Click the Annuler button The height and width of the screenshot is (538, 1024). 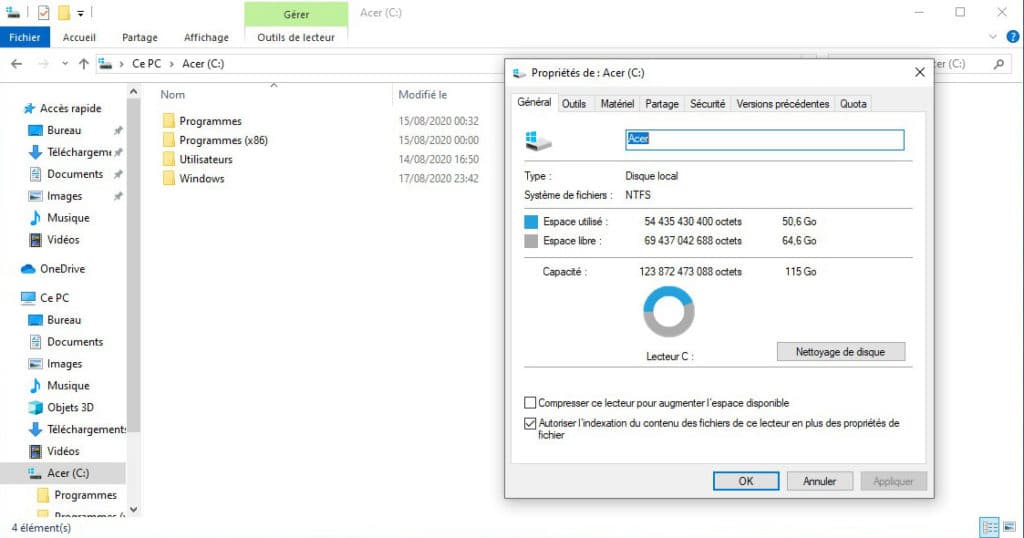pos(820,481)
